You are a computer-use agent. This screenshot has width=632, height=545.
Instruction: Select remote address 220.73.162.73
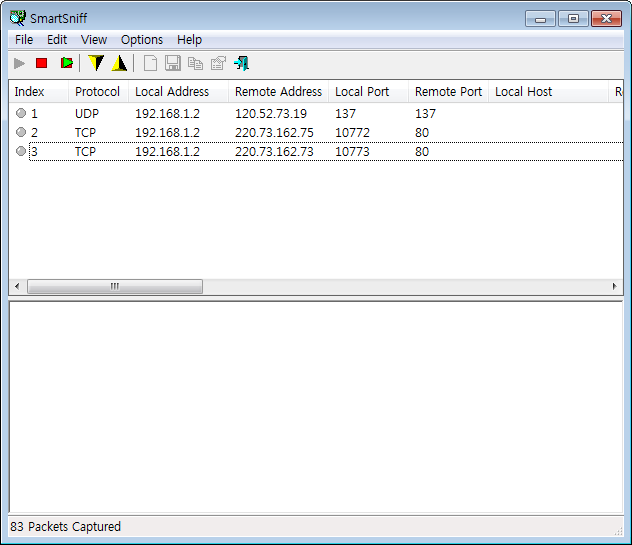point(274,152)
